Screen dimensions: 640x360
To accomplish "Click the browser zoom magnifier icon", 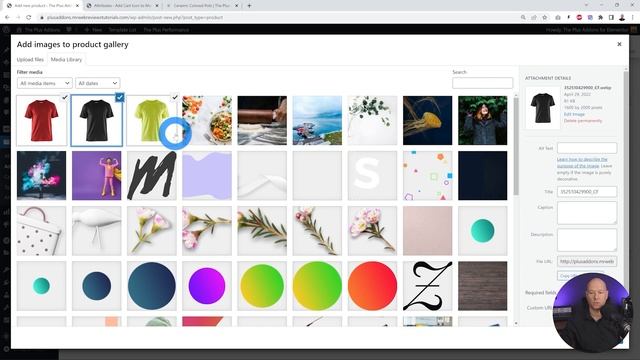I will (523, 18).
